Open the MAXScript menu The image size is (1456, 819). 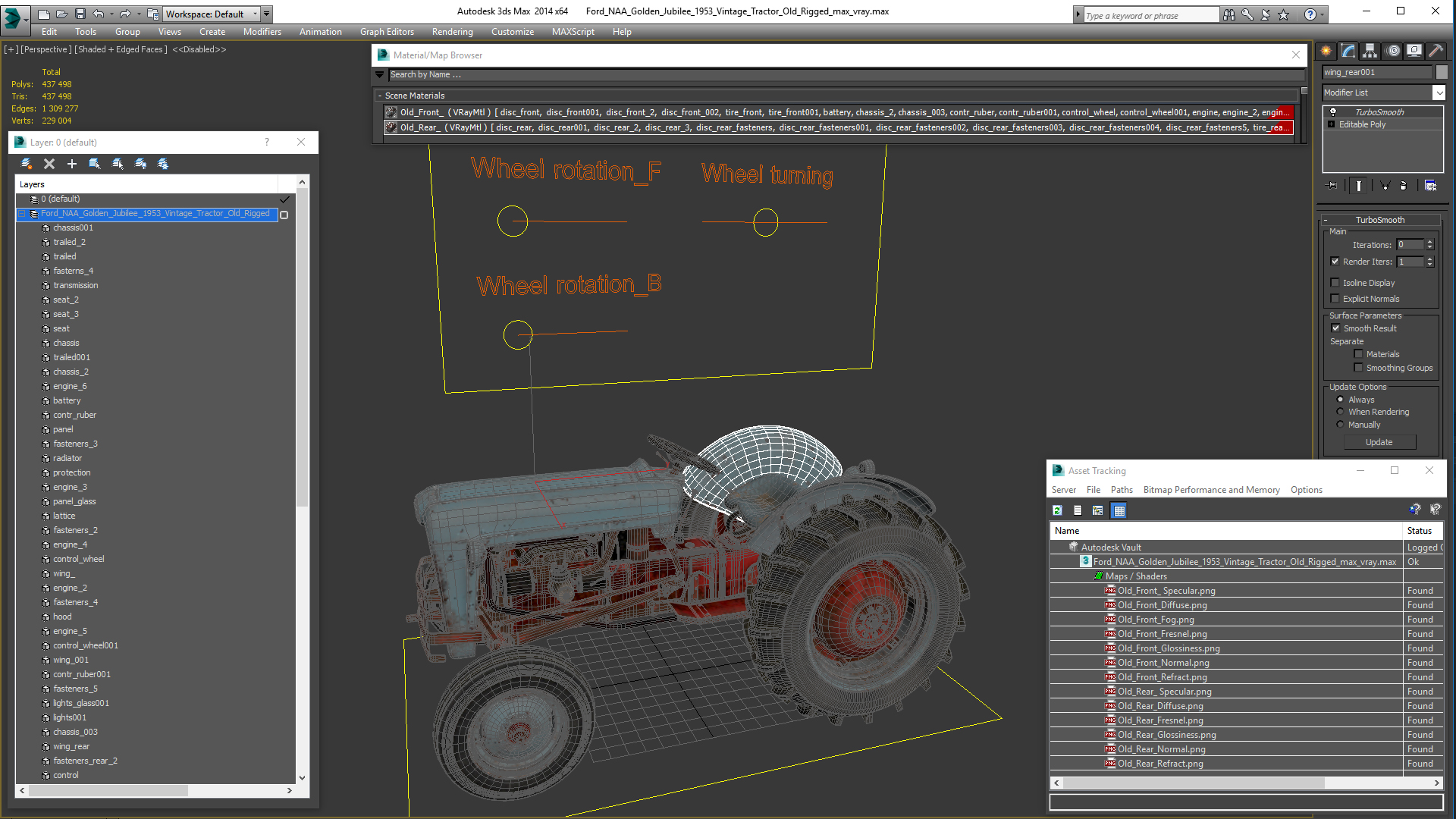pos(573,32)
